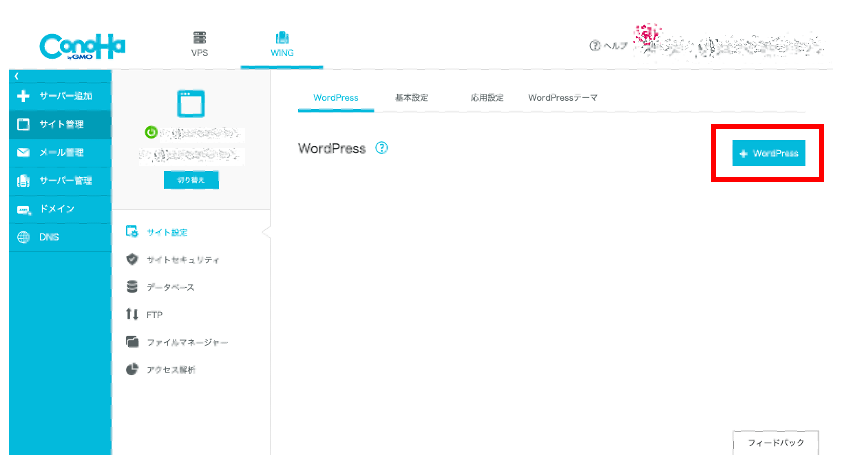
Task: Click the サイト設定 gear icon
Action: click(x=132, y=231)
